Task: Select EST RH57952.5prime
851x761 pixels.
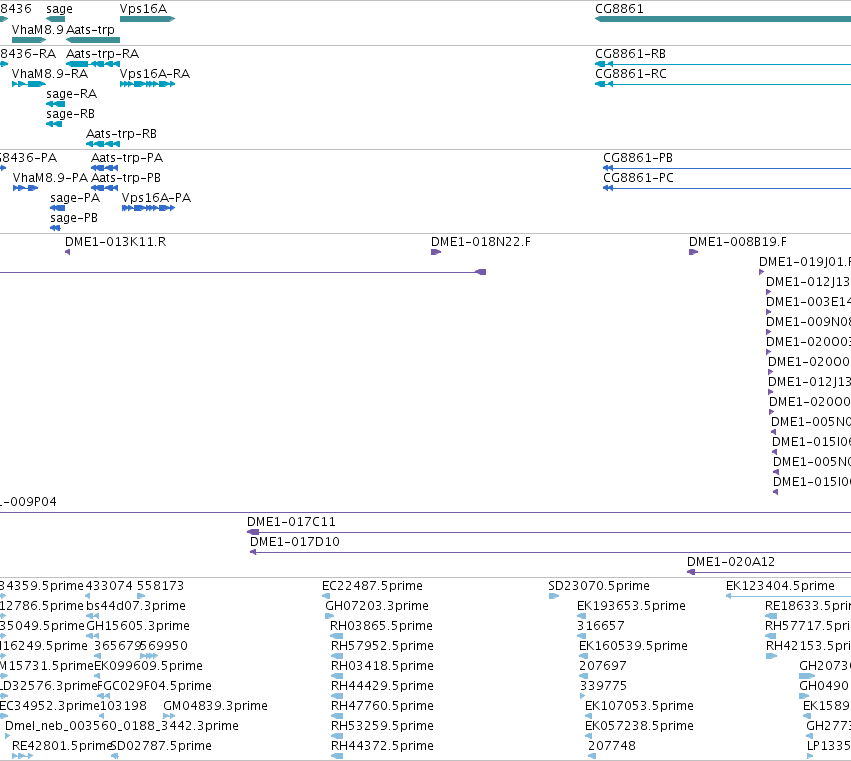Action: pyautogui.click(x=336, y=657)
